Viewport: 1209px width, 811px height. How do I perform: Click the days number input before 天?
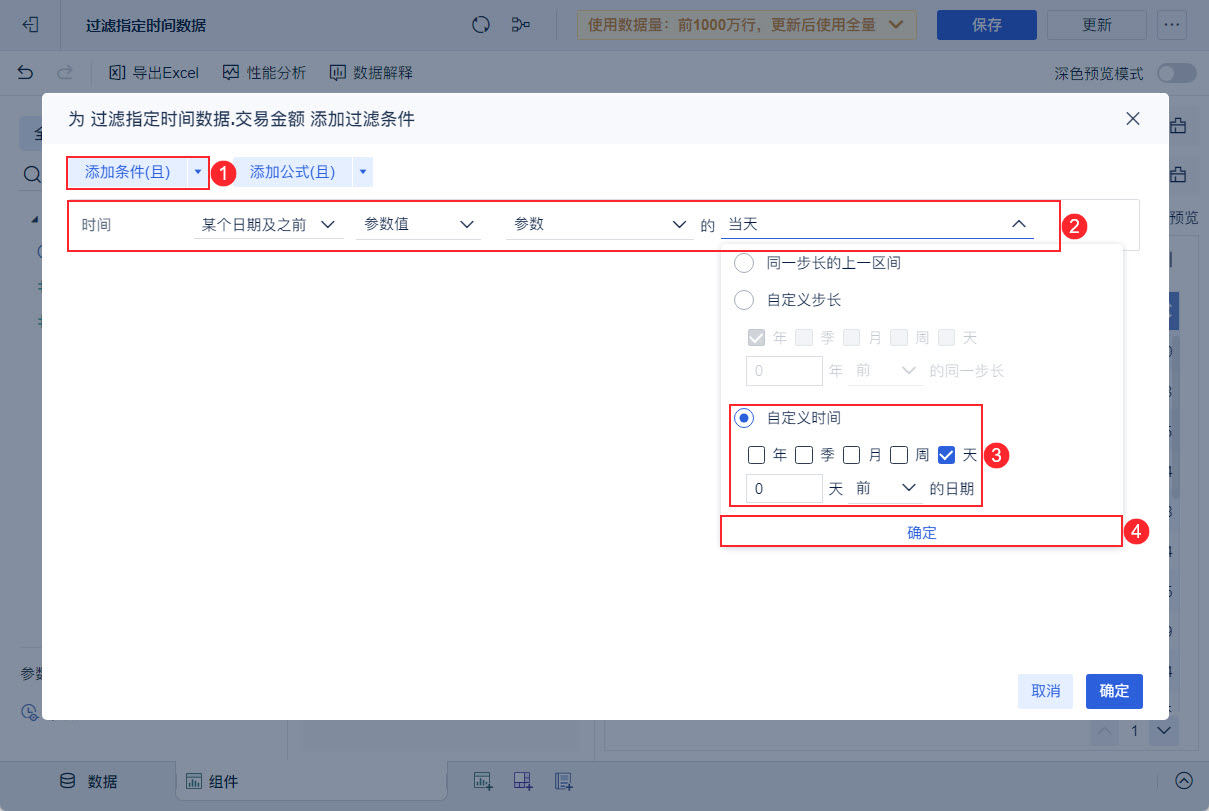pos(785,488)
